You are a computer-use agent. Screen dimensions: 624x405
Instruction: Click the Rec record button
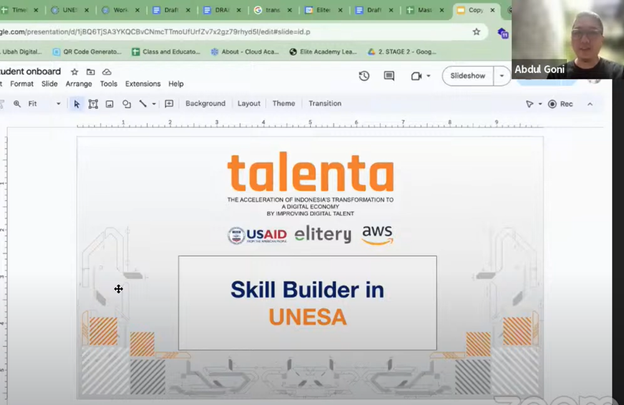click(x=560, y=104)
